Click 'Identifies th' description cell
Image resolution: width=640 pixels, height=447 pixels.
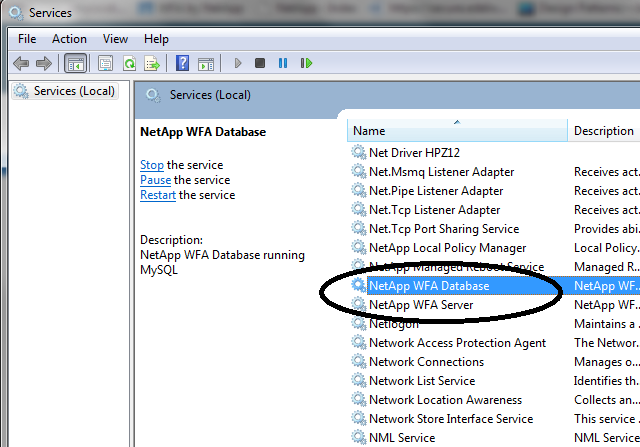[607, 381]
